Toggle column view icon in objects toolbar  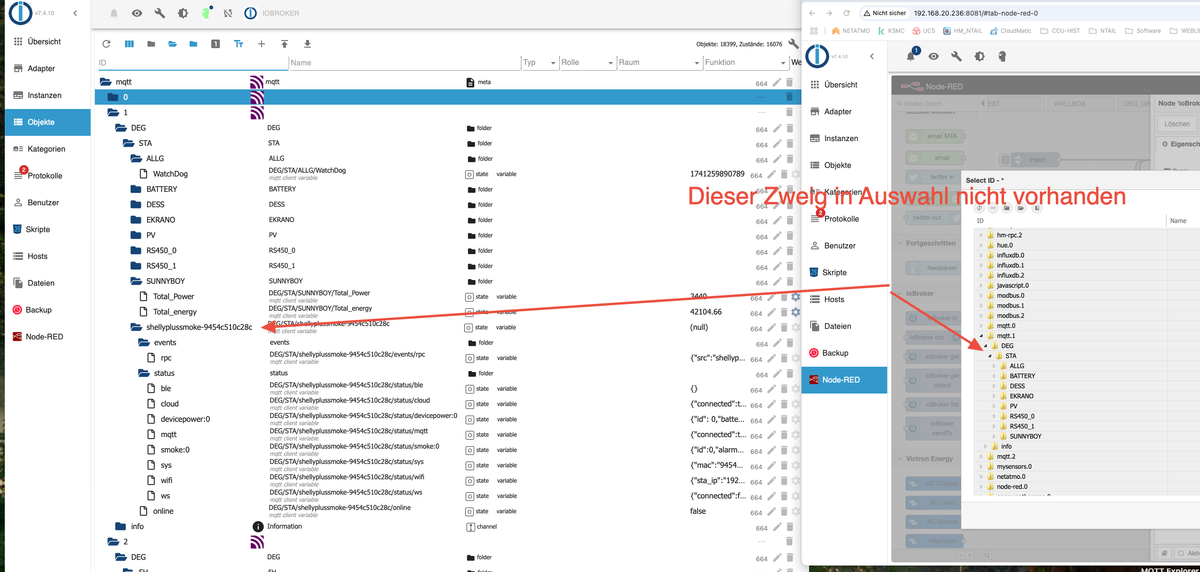coord(128,44)
